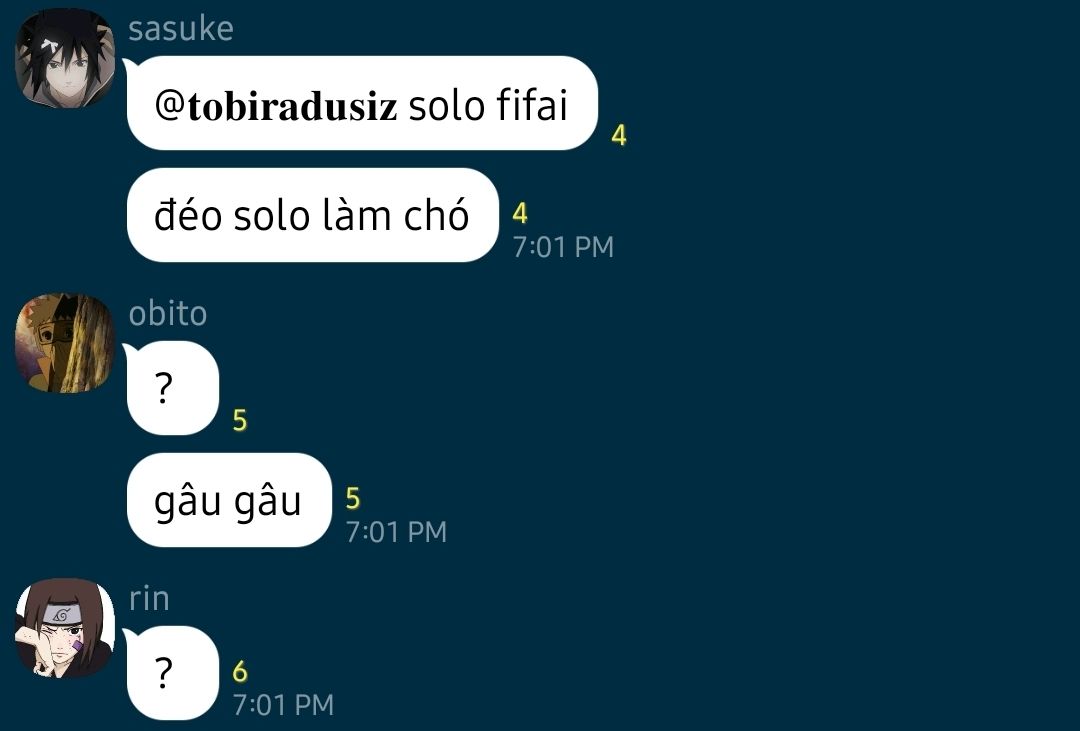Click the count 5 beside obito's '?' bubble
This screenshot has height=731, width=1080.
pos(240,420)
